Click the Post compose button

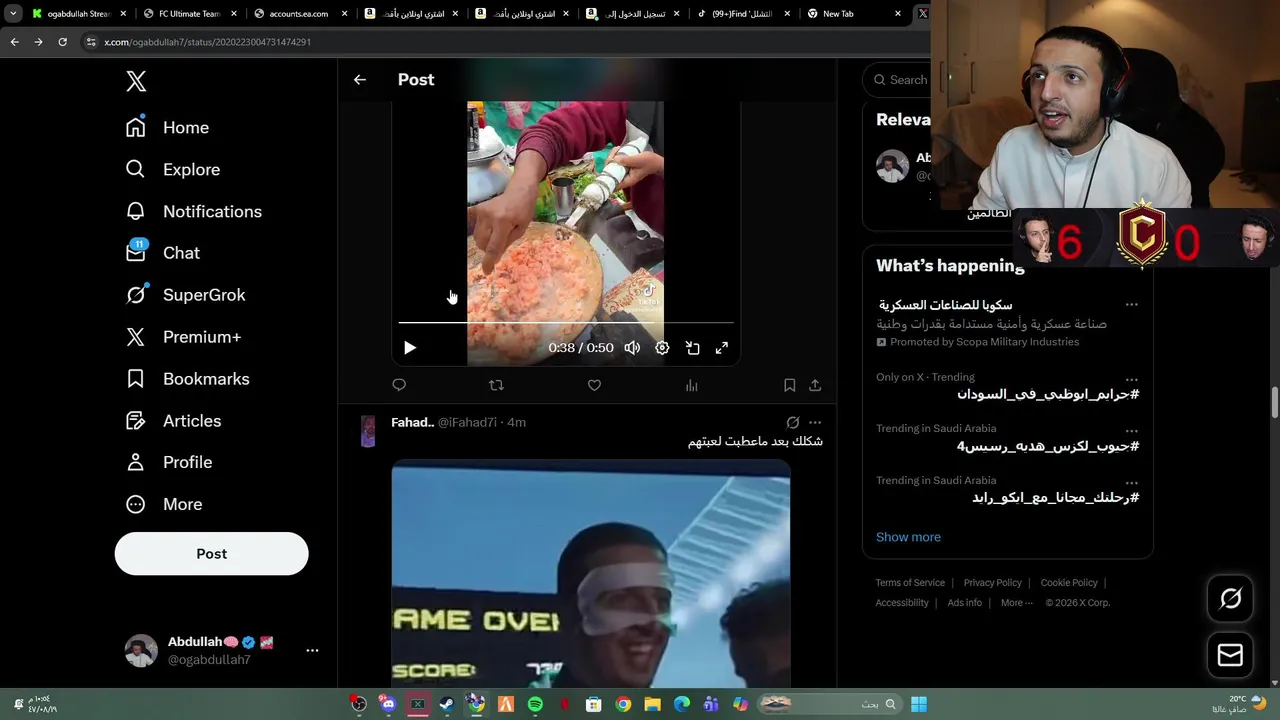coord(211,553)
